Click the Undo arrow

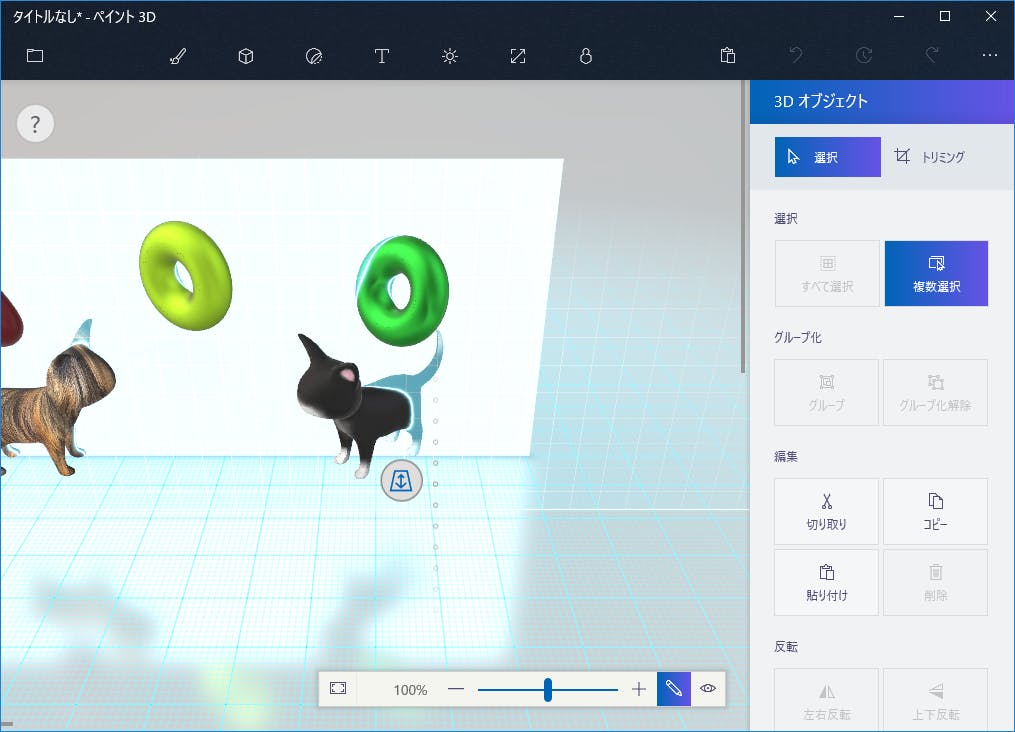(x=796, y=56)
